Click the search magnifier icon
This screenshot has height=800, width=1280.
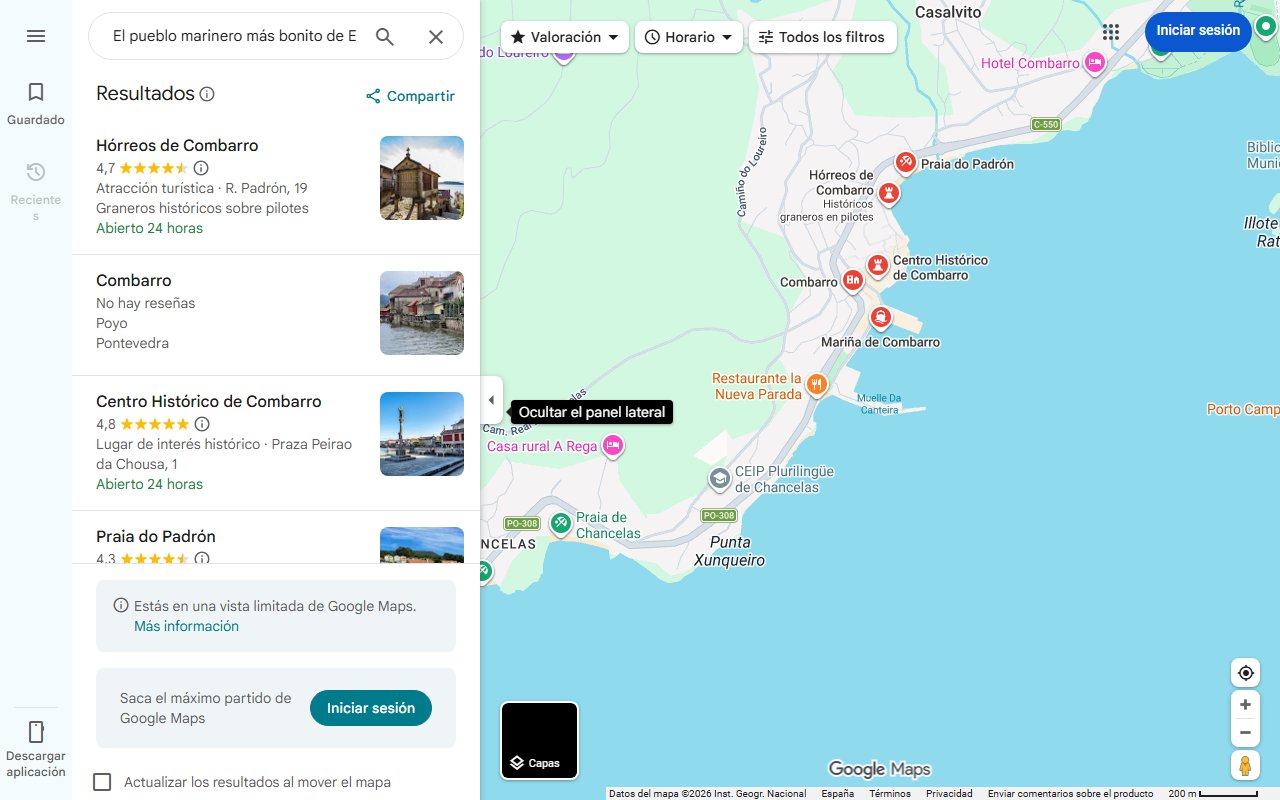[x=385, y=36]
